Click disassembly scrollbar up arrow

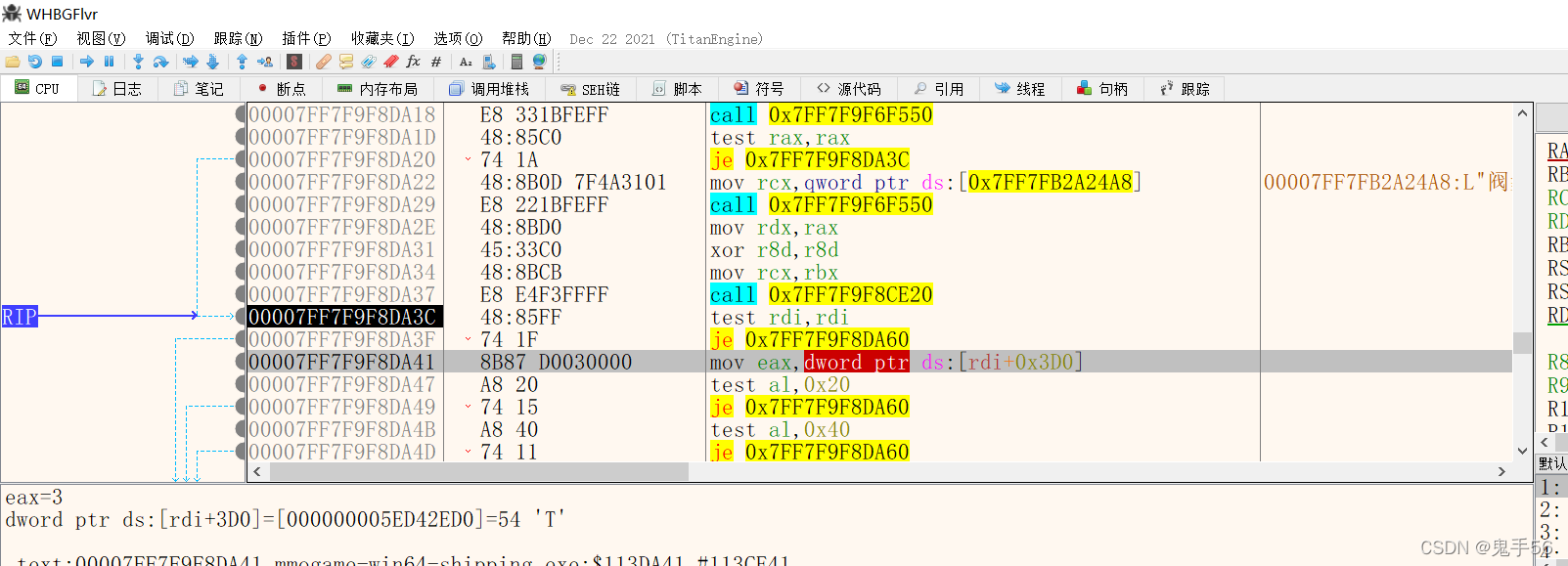[x=1522, y=113]
